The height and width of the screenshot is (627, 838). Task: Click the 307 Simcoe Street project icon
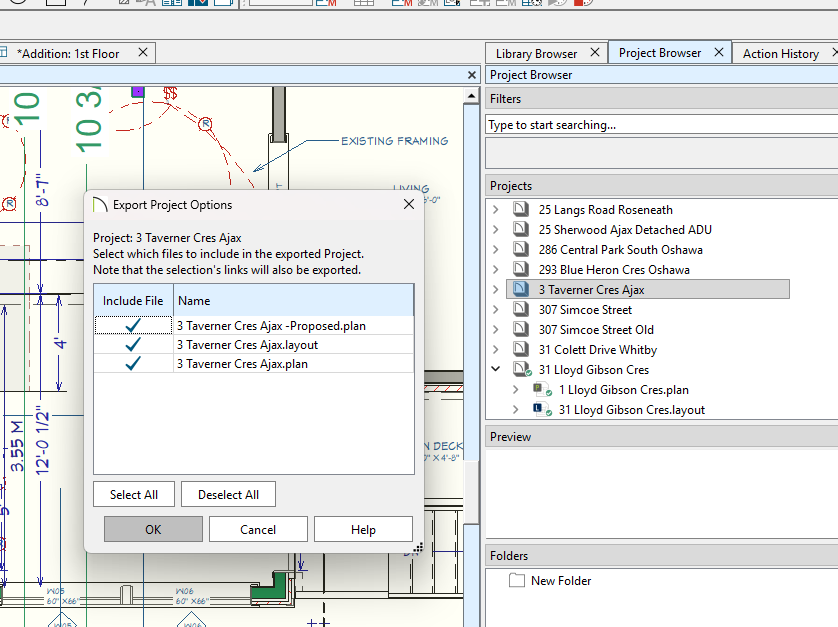pyautogui.click(x=520, y=310)
